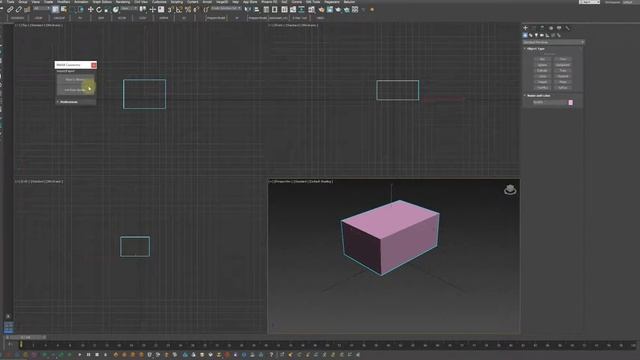
Task: Toggle Window/Crossing selection mode
Action: click(82, 9)
